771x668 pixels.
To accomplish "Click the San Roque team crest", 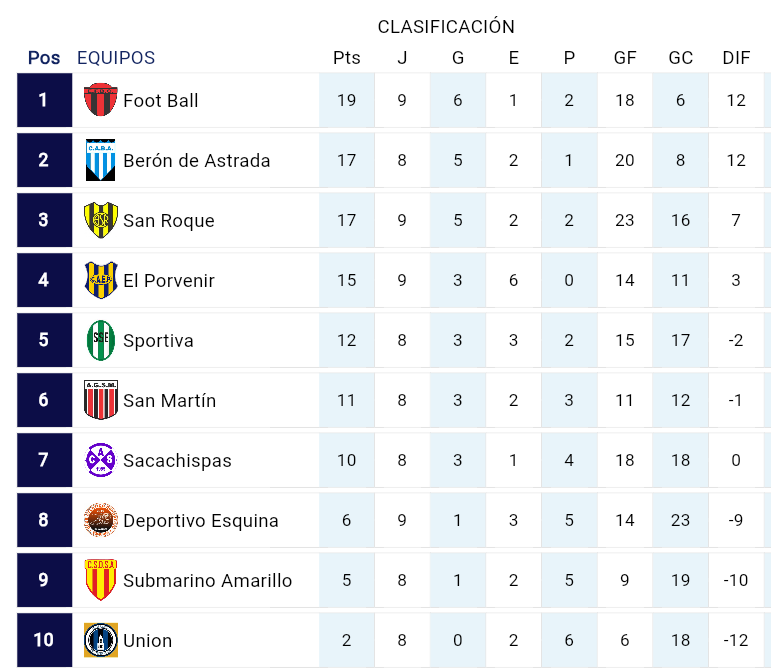I will click(100, 220).
